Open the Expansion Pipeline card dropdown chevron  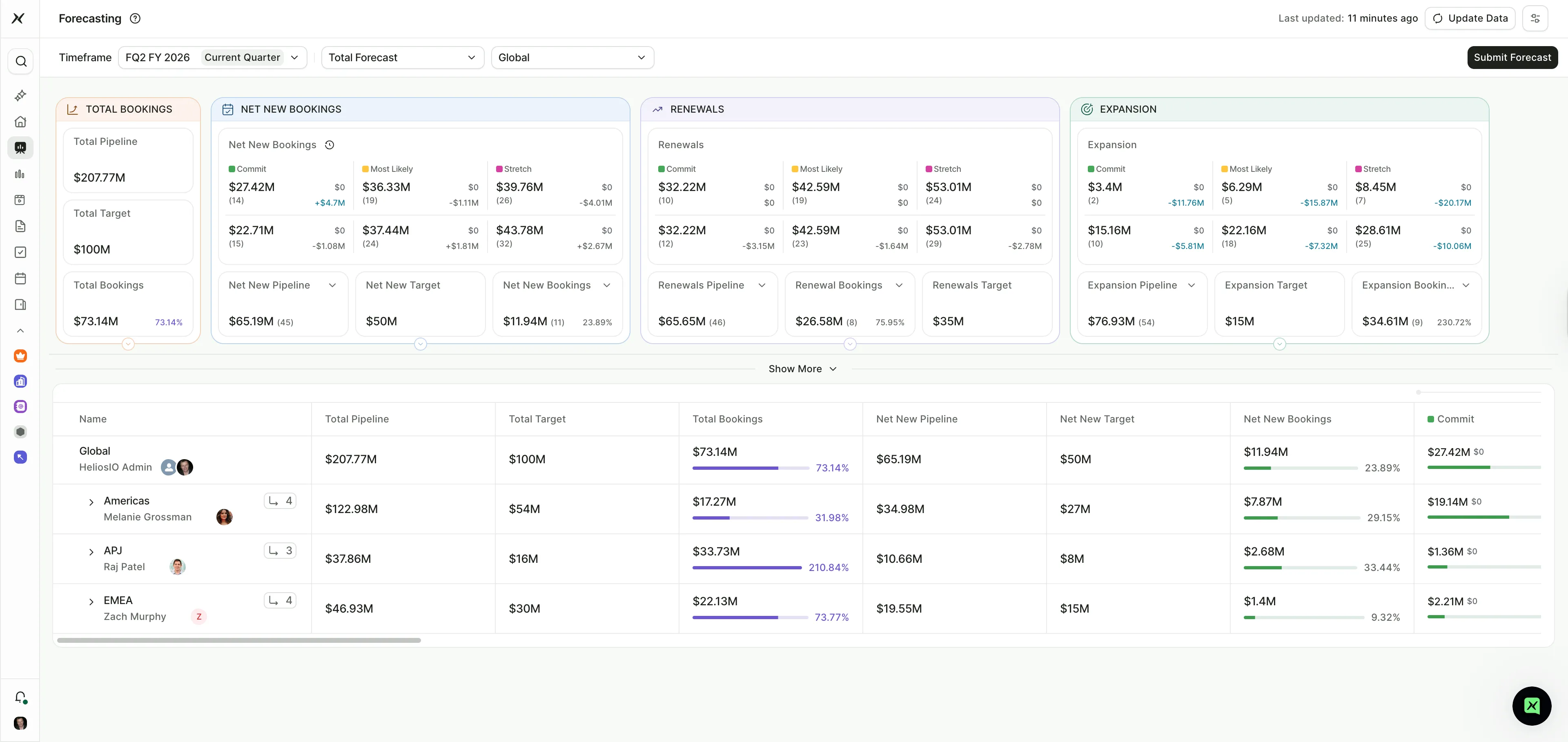[1191, 285]
